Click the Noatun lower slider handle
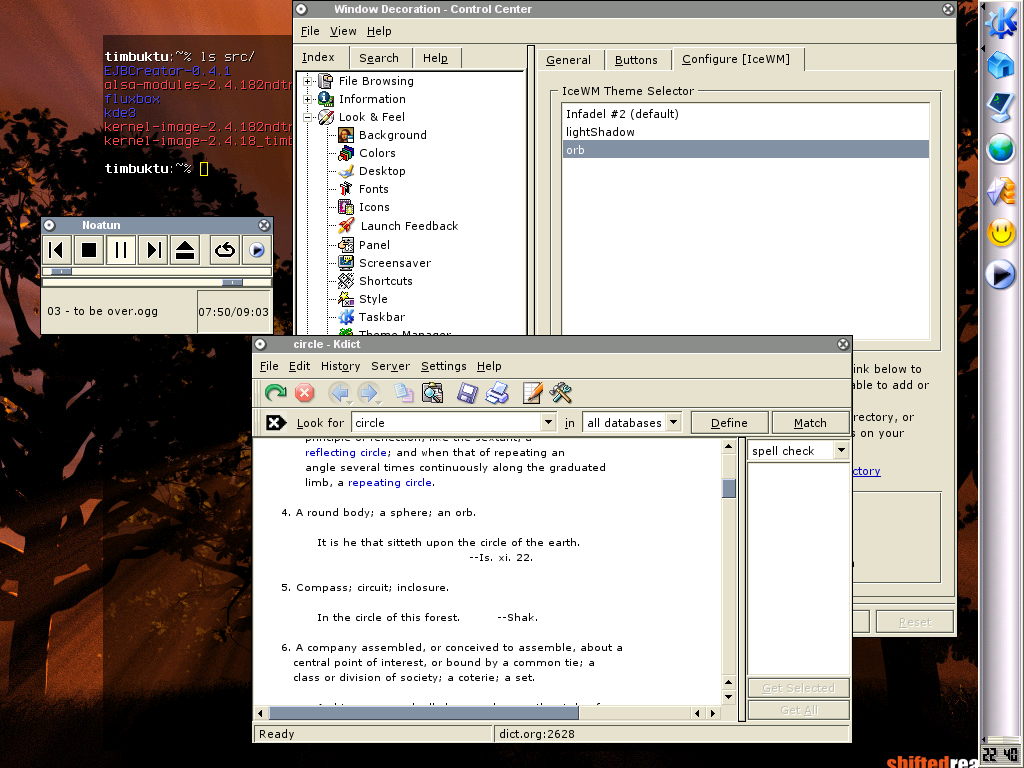Screen dimensions: 1024x768 [232, 282]
